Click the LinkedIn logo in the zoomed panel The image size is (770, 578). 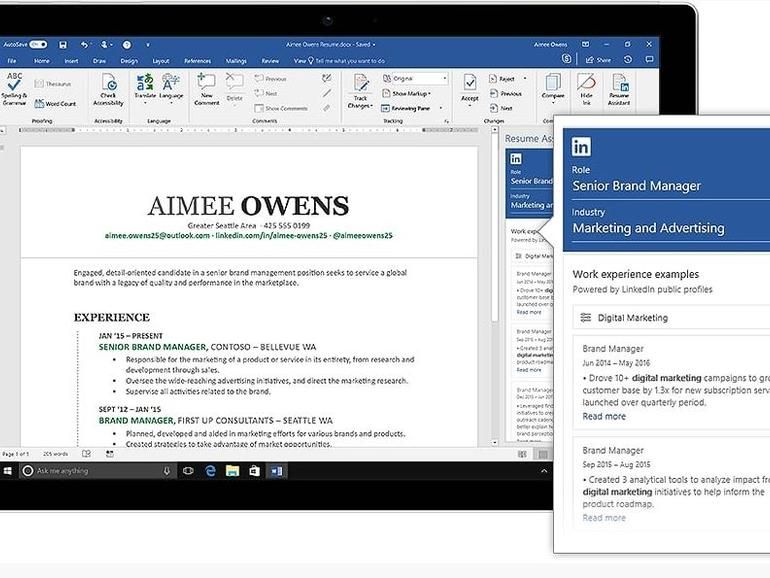(x=581, y=147)
